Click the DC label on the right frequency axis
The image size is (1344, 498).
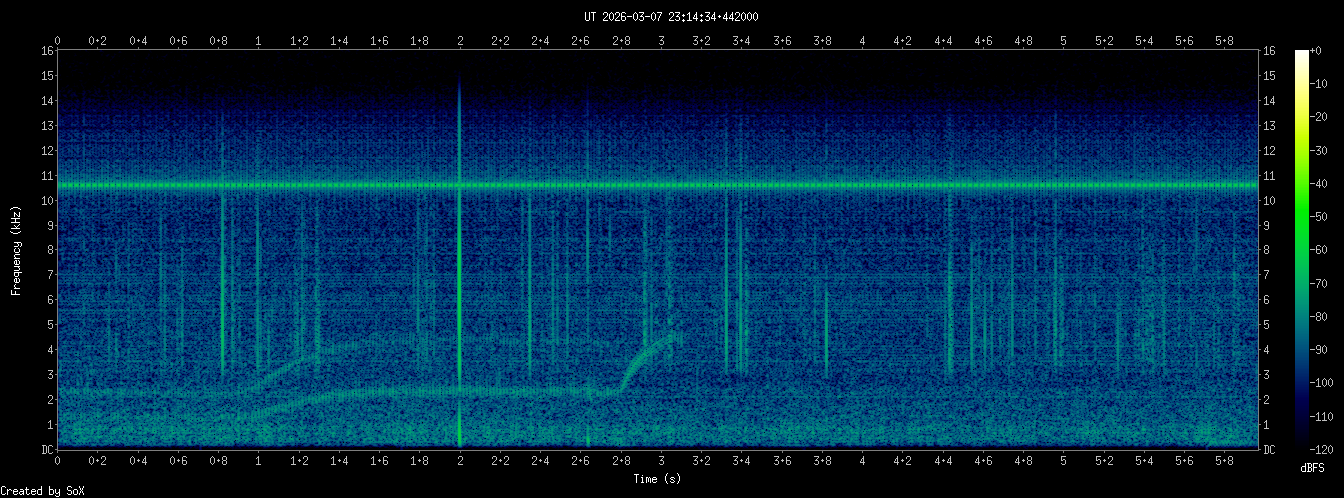pos(1270,449)
